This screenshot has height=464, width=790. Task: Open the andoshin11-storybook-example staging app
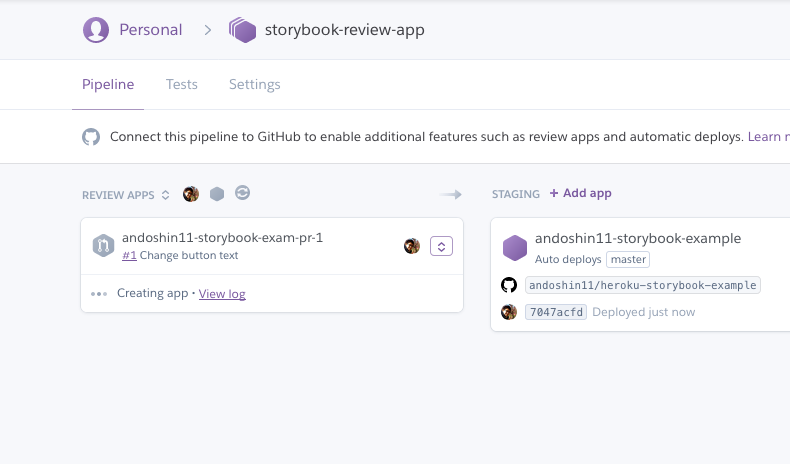coord(638,238)
